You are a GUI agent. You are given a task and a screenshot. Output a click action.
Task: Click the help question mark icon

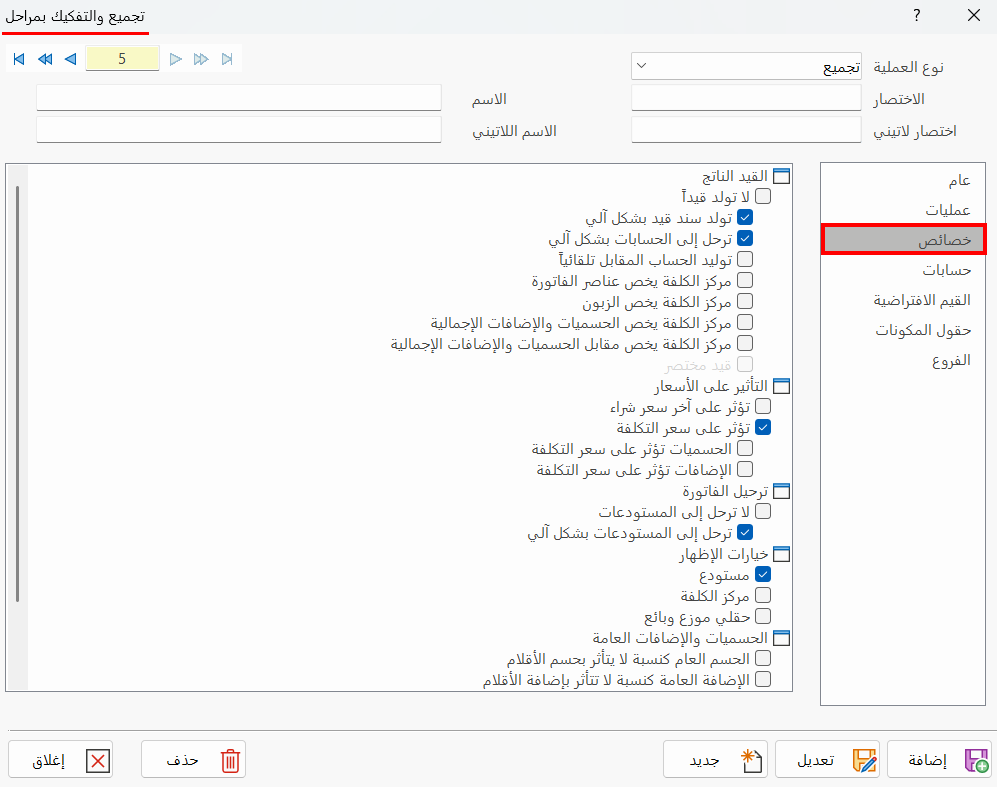tap(916, 15)
